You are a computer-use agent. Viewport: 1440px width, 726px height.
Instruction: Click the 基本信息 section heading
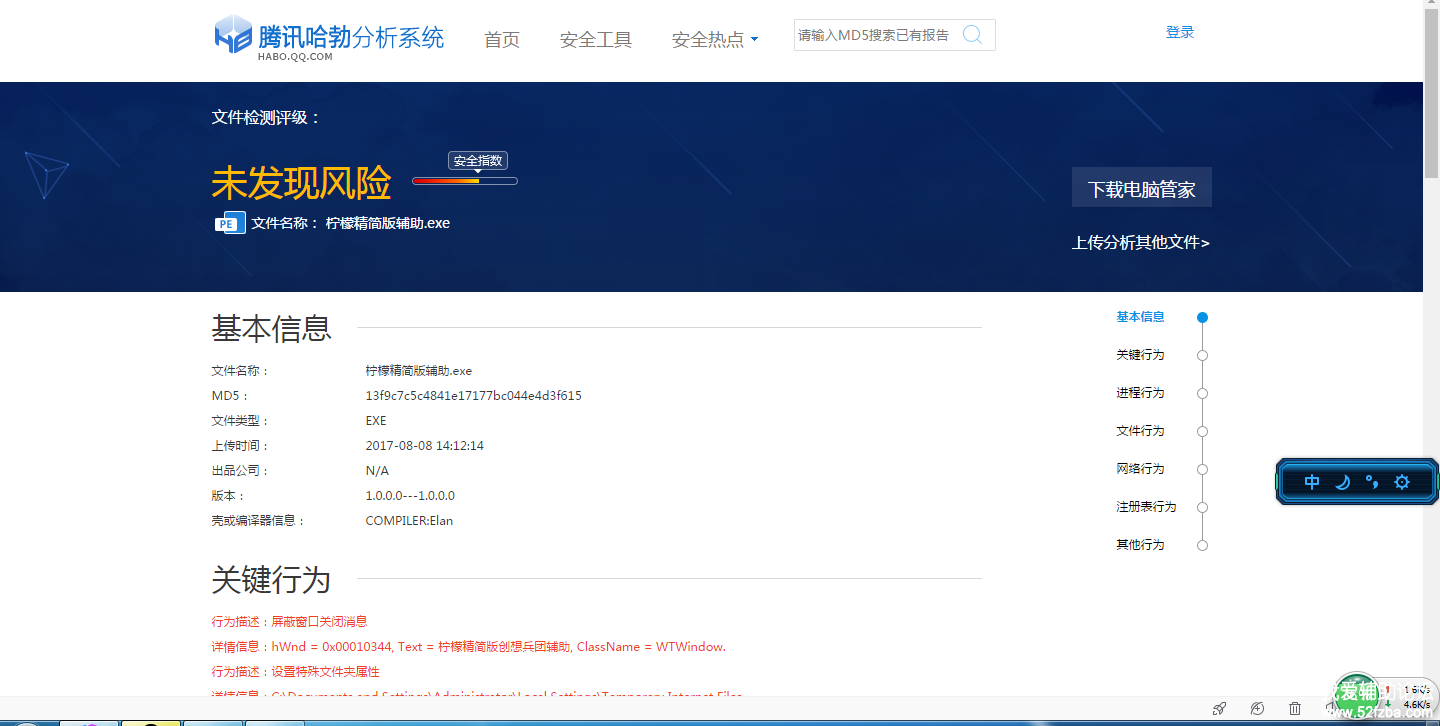tap(271, 328)
